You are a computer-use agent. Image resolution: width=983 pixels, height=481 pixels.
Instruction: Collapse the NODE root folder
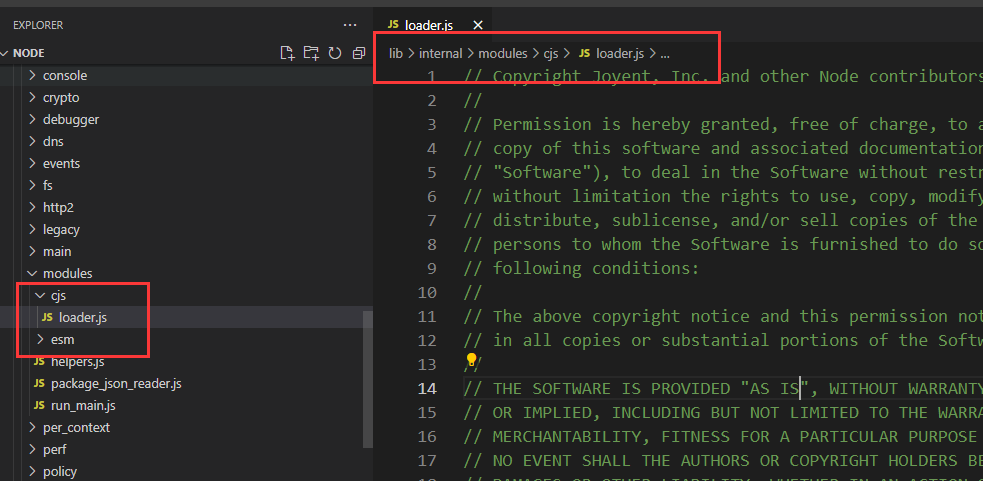[x=7, y=53]
